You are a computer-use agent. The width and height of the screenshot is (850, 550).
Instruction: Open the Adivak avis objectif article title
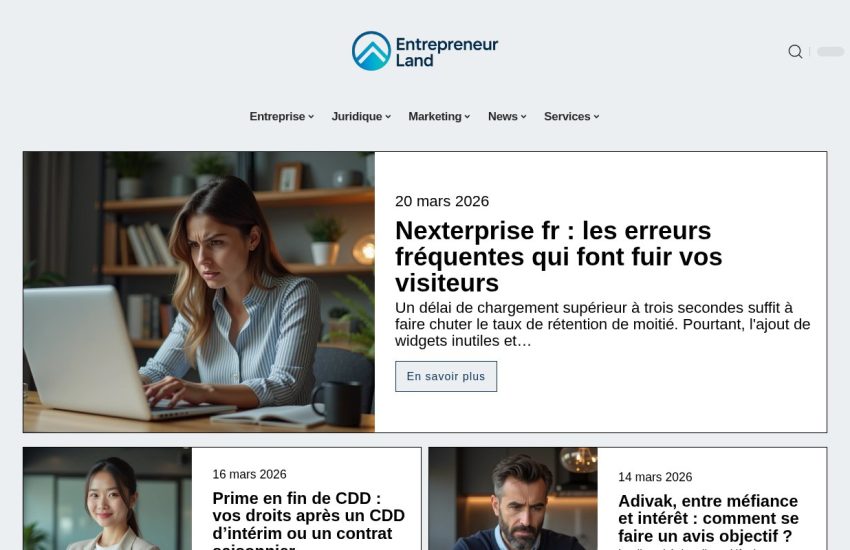pyautogui.click(x=708, y=518)
